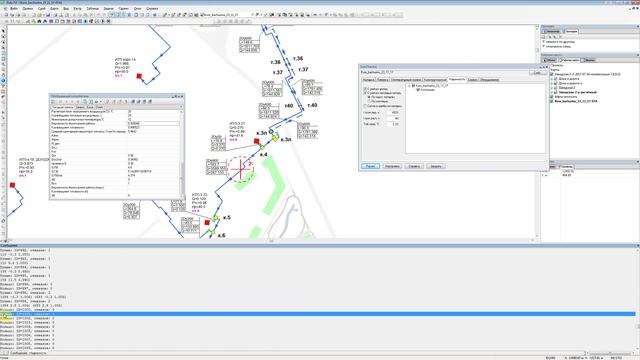
Task: Click the Справка button in dialog
Action: pos(414,166)
